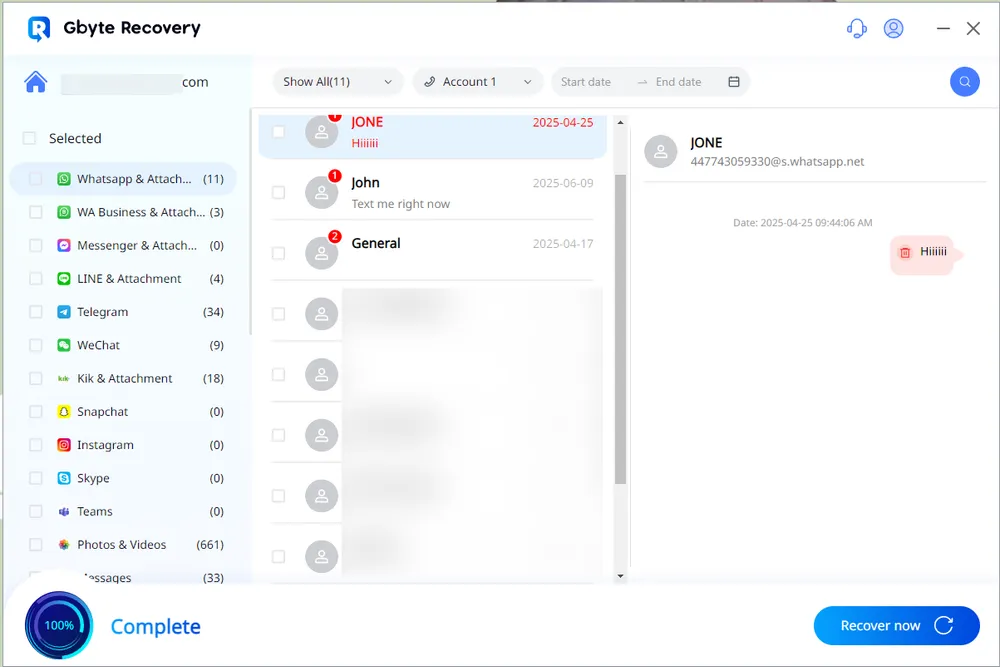Screen dimensions: 1000x667
Task: Expand the Show All(11) dropdown
Action: point(337,82)
